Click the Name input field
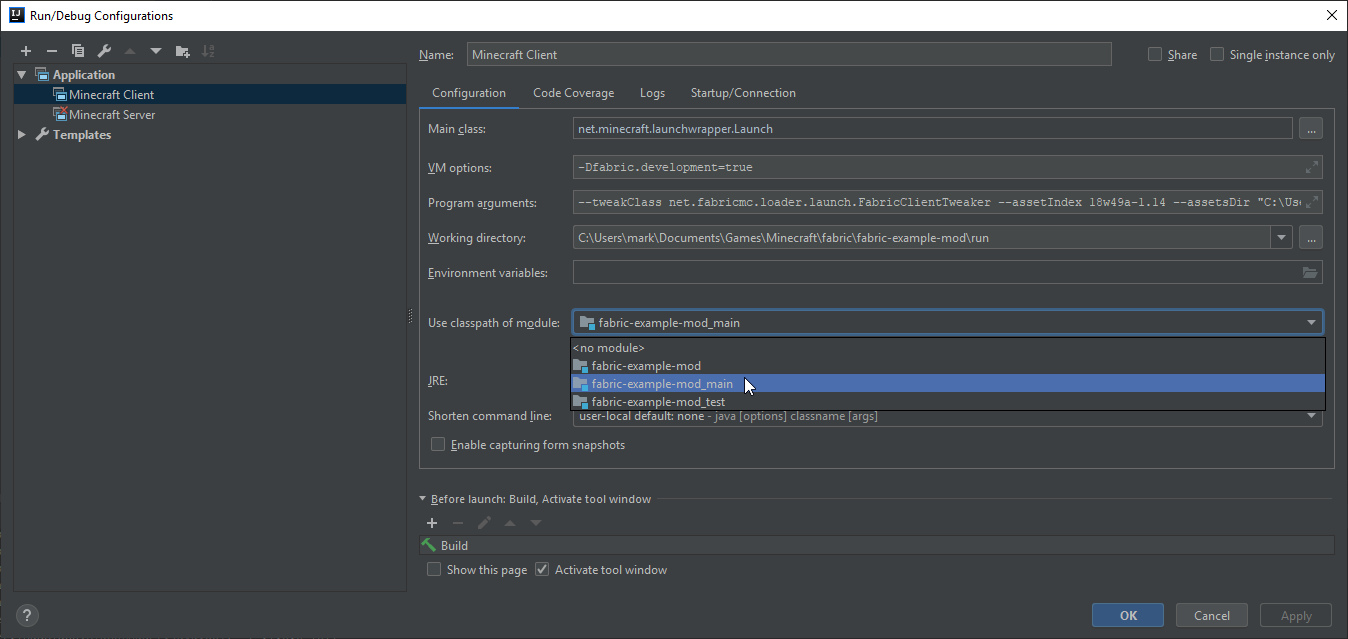Image resolution: width=1348 pixels, height=639 pixels. point(789,55)
